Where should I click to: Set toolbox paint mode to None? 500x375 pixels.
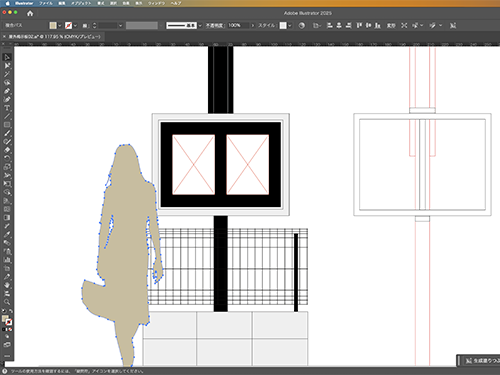click(10, 329)
